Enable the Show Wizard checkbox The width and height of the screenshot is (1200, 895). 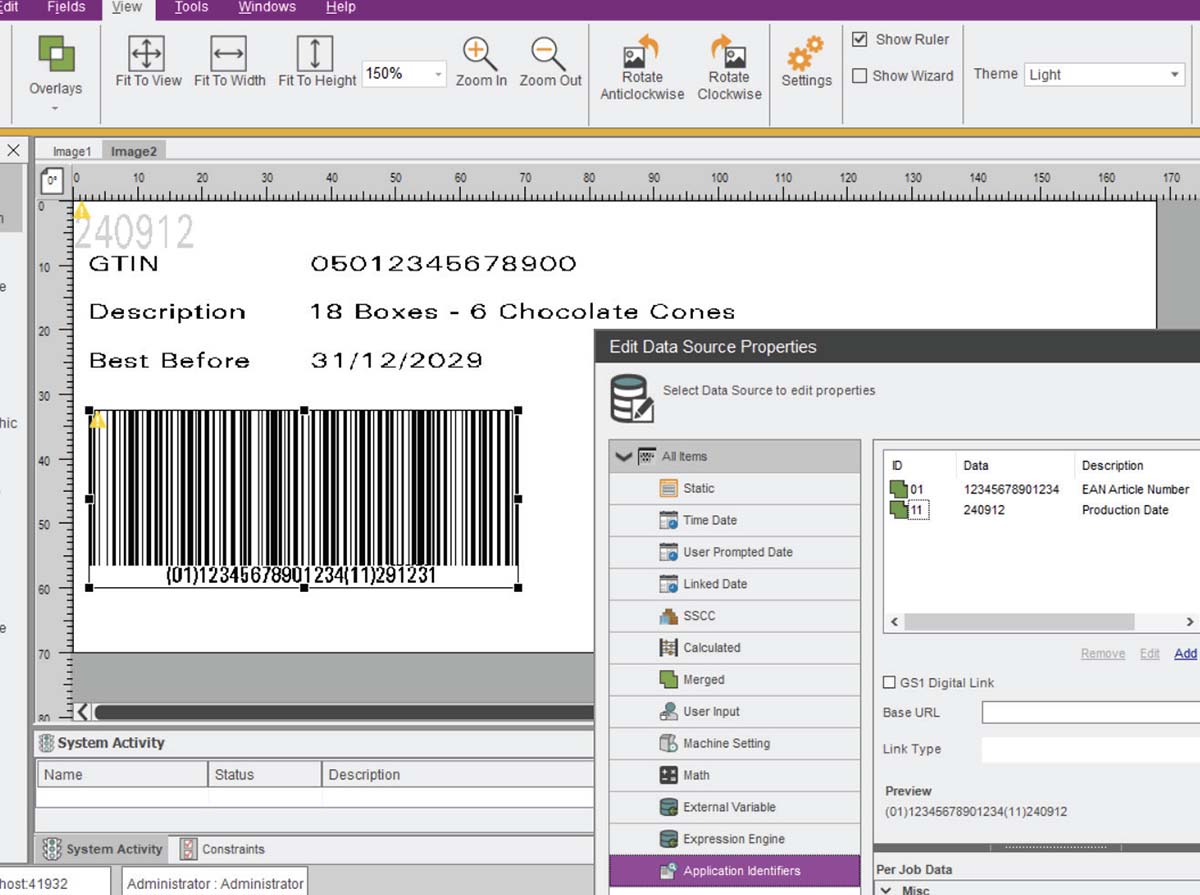click(x=859, y=76)
